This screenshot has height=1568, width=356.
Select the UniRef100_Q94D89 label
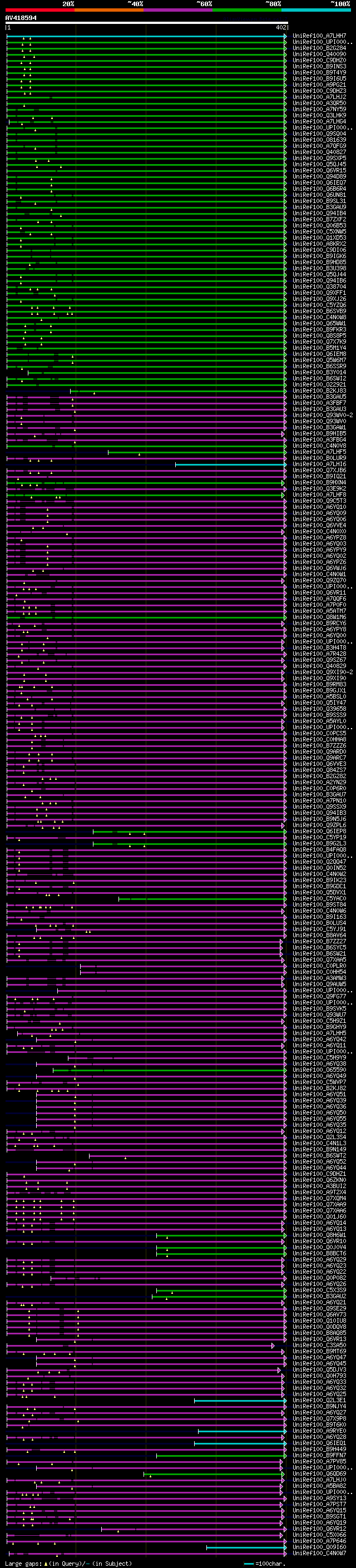pos(319,176)
